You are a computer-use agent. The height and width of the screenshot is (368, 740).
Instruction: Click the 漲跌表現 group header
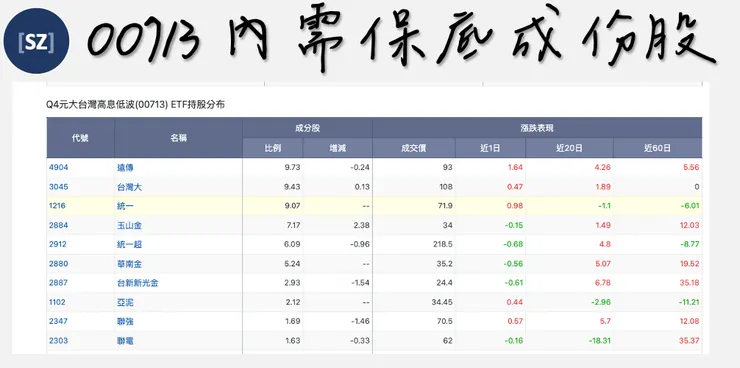point(537,128)
